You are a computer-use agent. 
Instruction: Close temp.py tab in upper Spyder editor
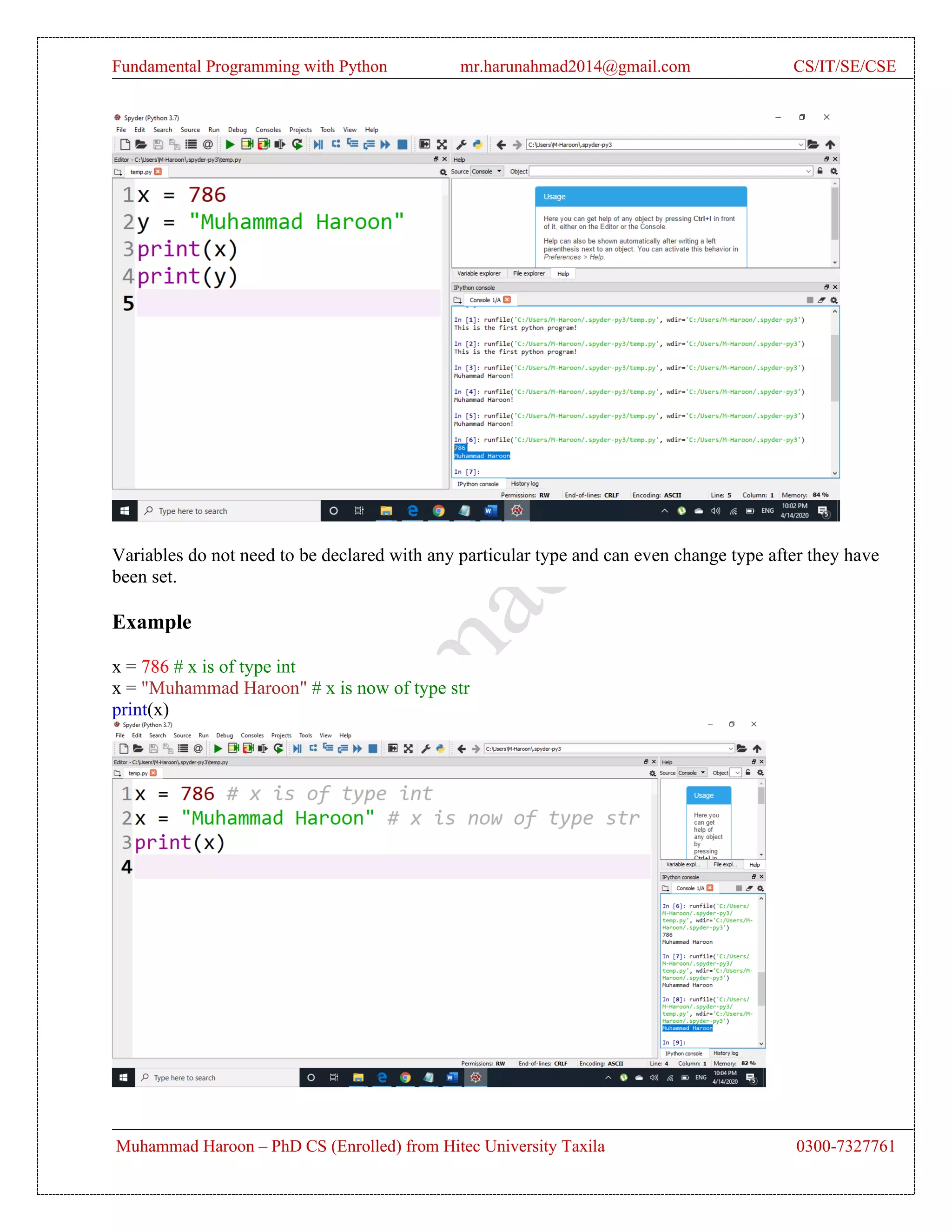pos(158,172)
